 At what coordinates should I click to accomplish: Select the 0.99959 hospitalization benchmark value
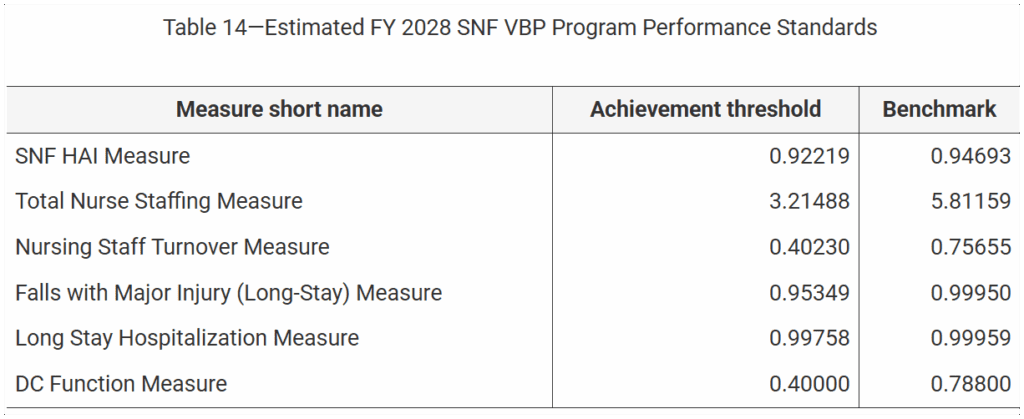pos(970,338)
